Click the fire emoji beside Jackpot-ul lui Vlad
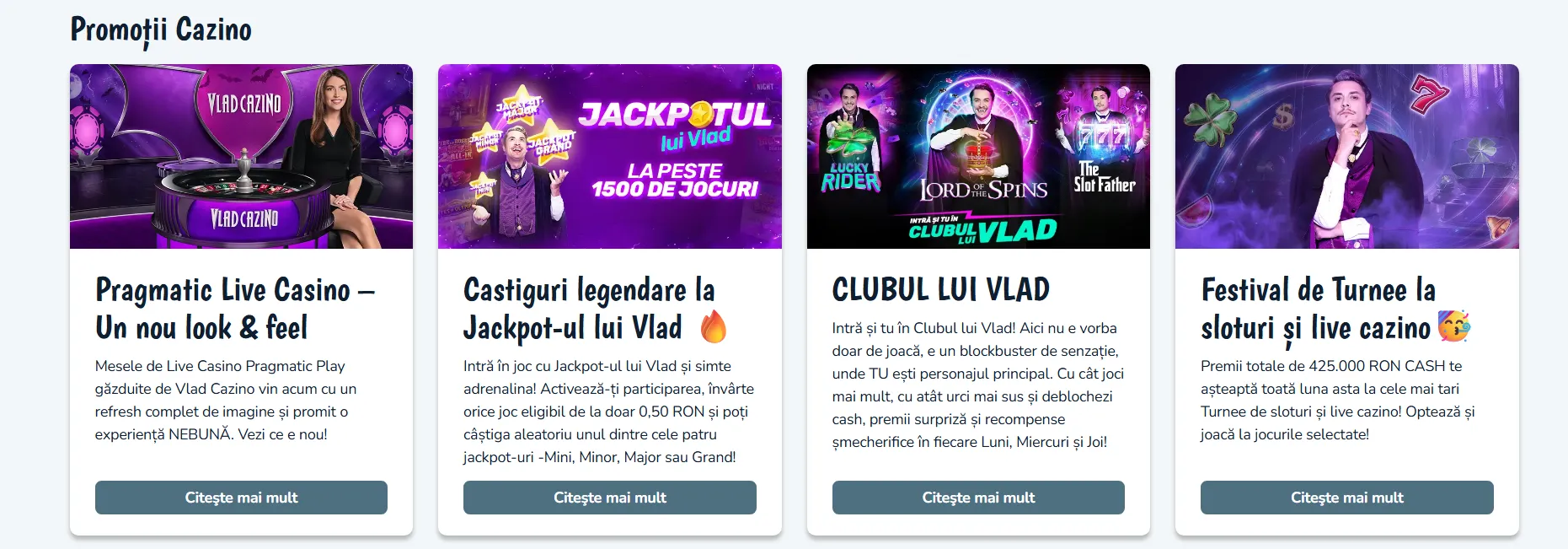The height and width of the screenshot is (549, 1568). 714,327
